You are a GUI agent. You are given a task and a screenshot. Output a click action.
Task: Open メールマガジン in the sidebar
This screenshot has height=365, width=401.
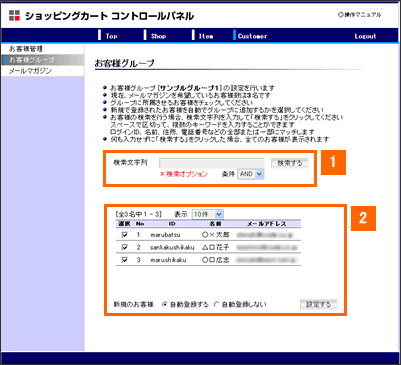pos(43,71)
